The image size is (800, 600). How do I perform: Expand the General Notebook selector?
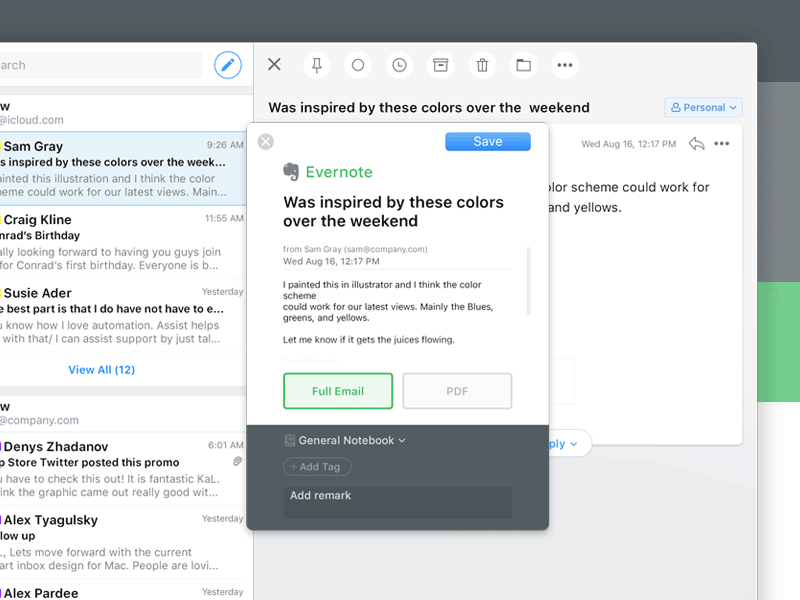tap(344, 440)
